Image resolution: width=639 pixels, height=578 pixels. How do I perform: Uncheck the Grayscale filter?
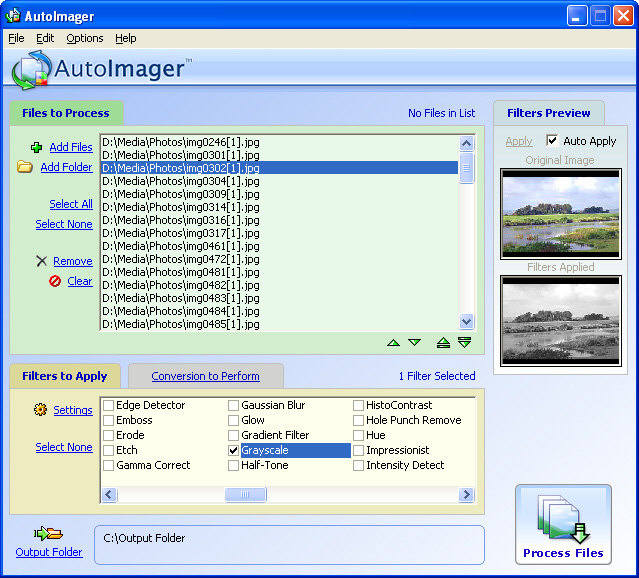pyautogui.click(x=233, y=451)
